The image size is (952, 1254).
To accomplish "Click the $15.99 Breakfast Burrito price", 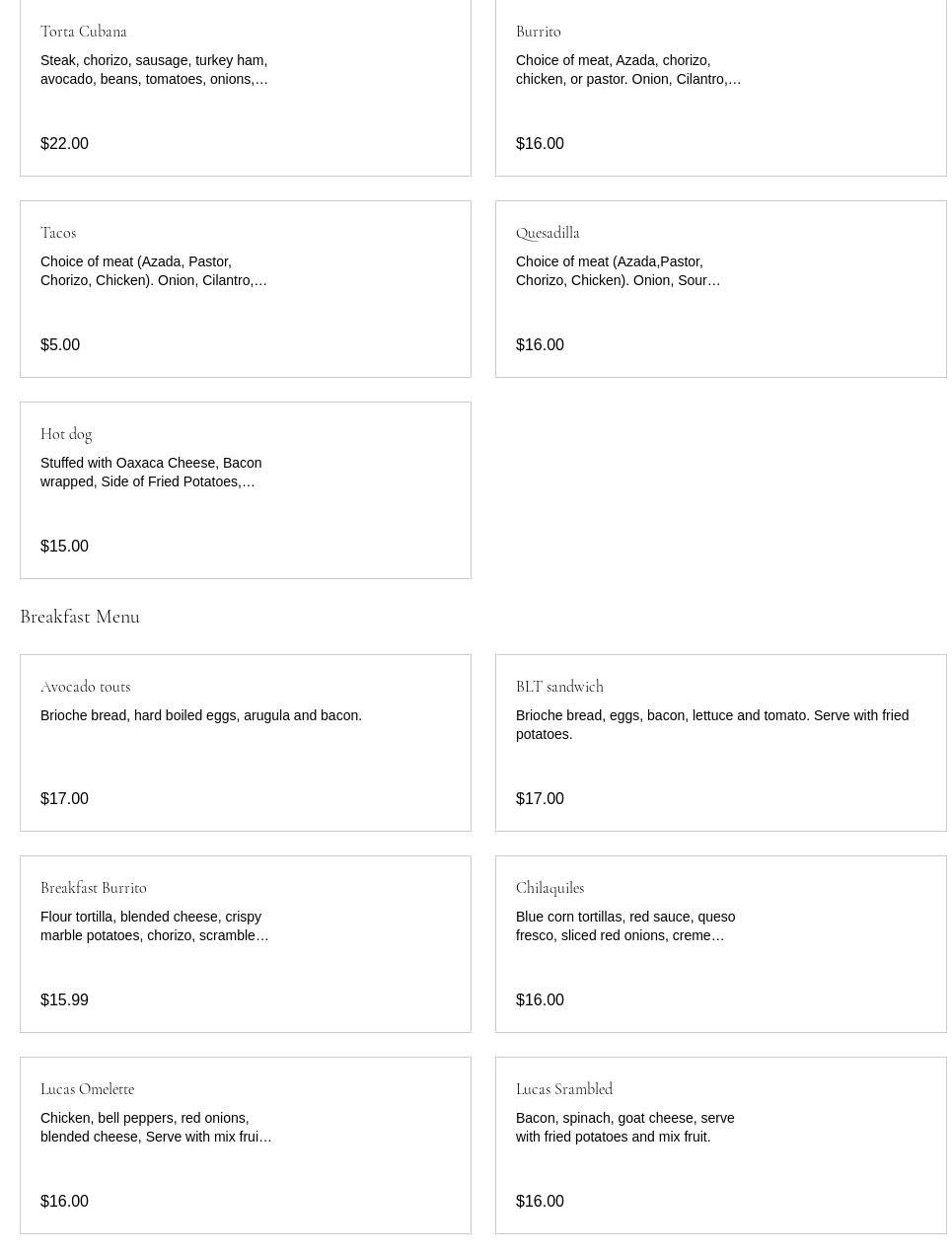I will click(64, 1000).
